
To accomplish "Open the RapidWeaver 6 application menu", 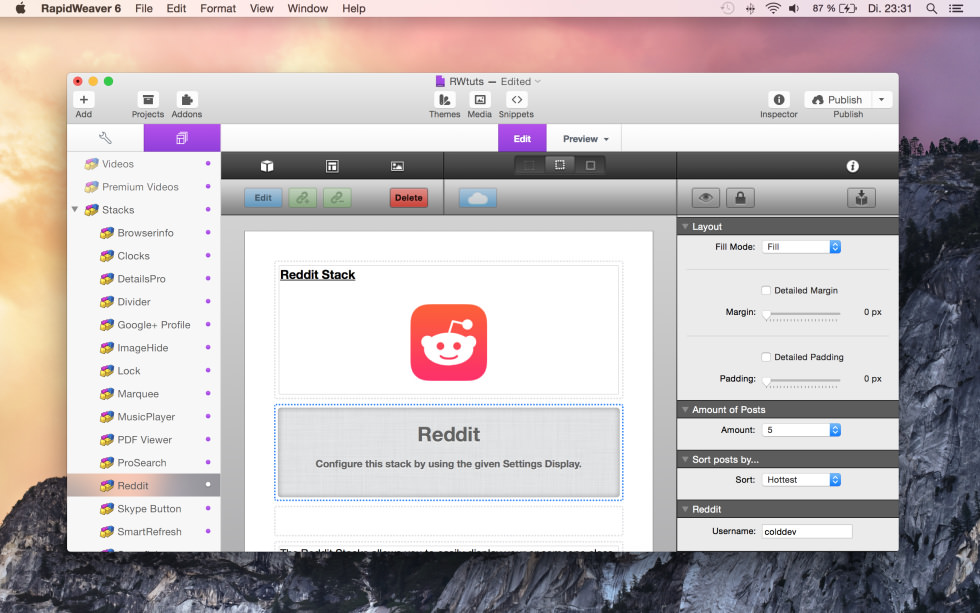I will 81,9.
